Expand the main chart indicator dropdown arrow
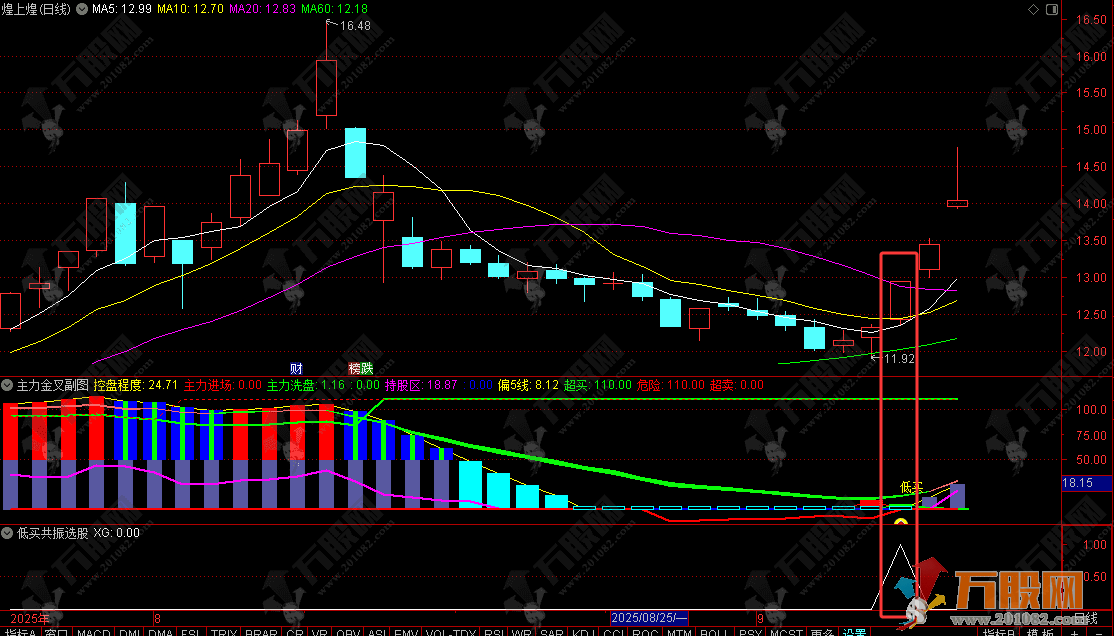This screenshot has width=1114, height=636. pyautogui.click(x=82, y=9)
